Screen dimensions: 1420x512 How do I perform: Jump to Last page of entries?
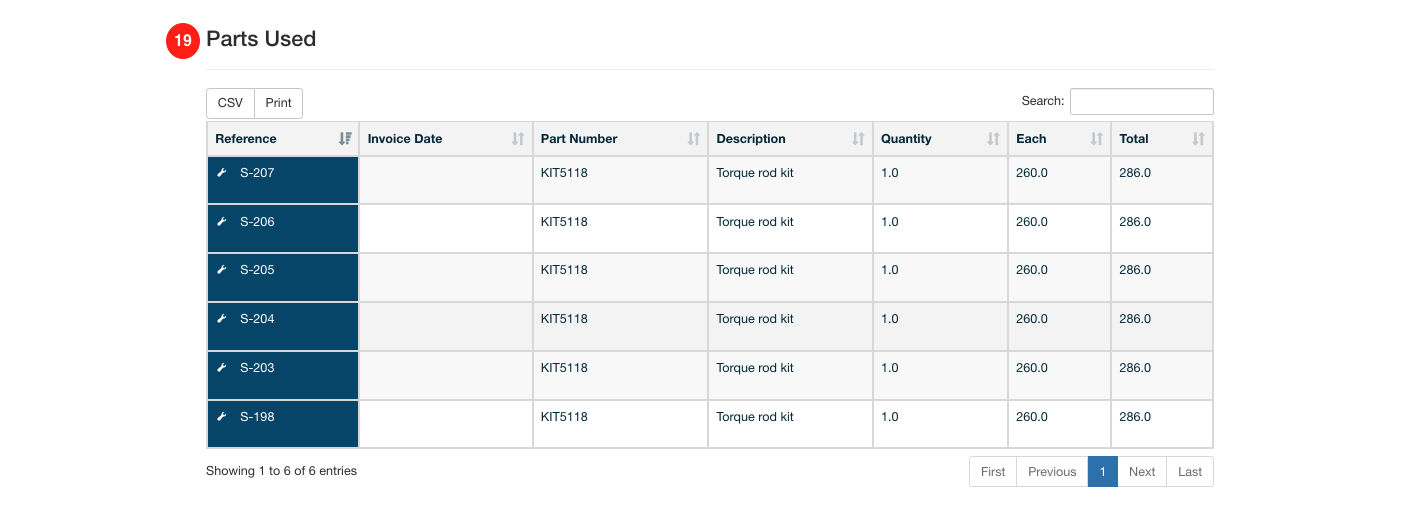tap(1190, 472)
